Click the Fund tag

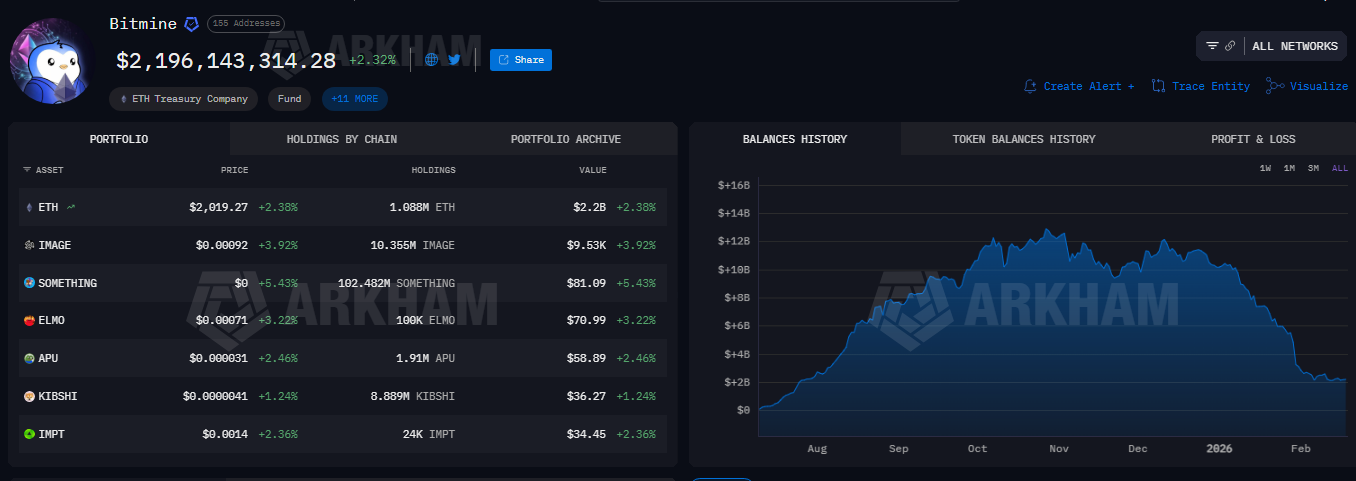[289, 99]
